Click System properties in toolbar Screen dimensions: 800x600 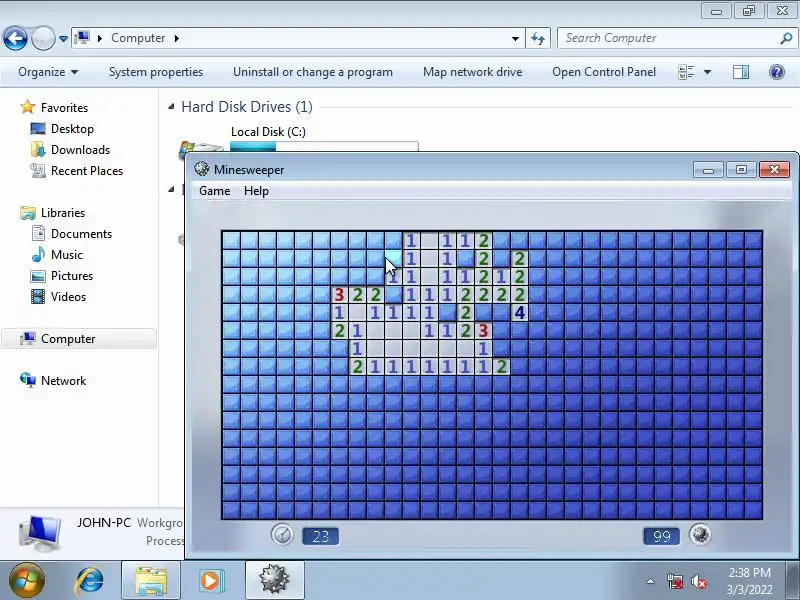156,72
